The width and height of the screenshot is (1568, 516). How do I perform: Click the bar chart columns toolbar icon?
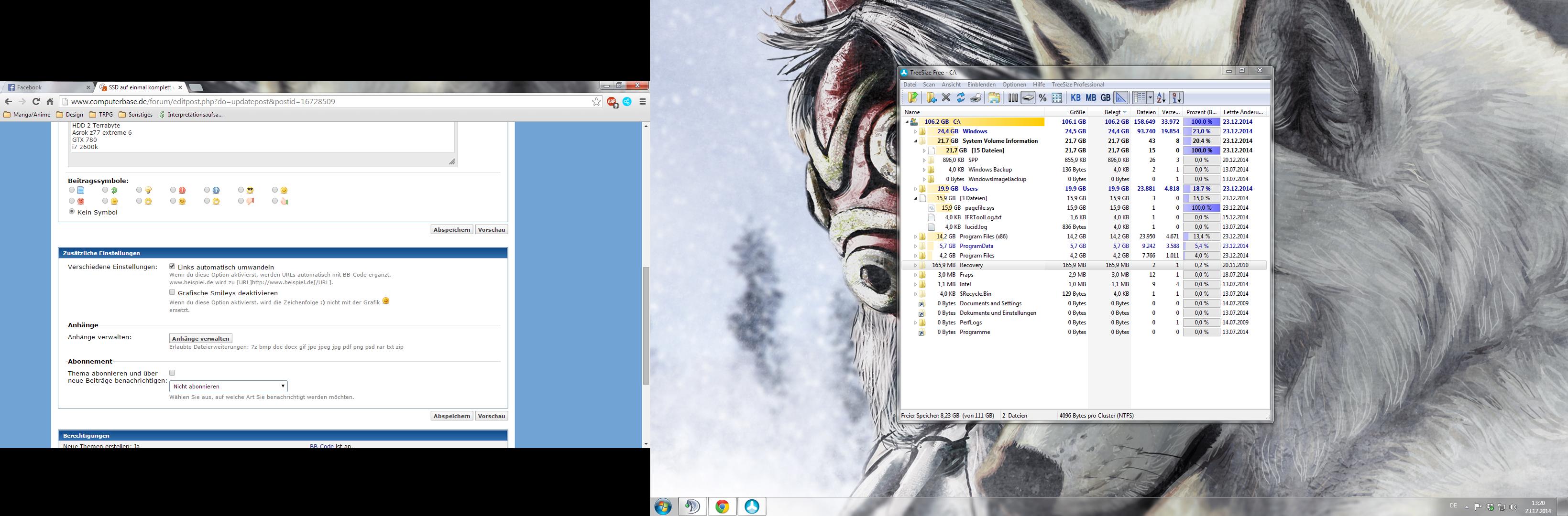(1013, 98)
